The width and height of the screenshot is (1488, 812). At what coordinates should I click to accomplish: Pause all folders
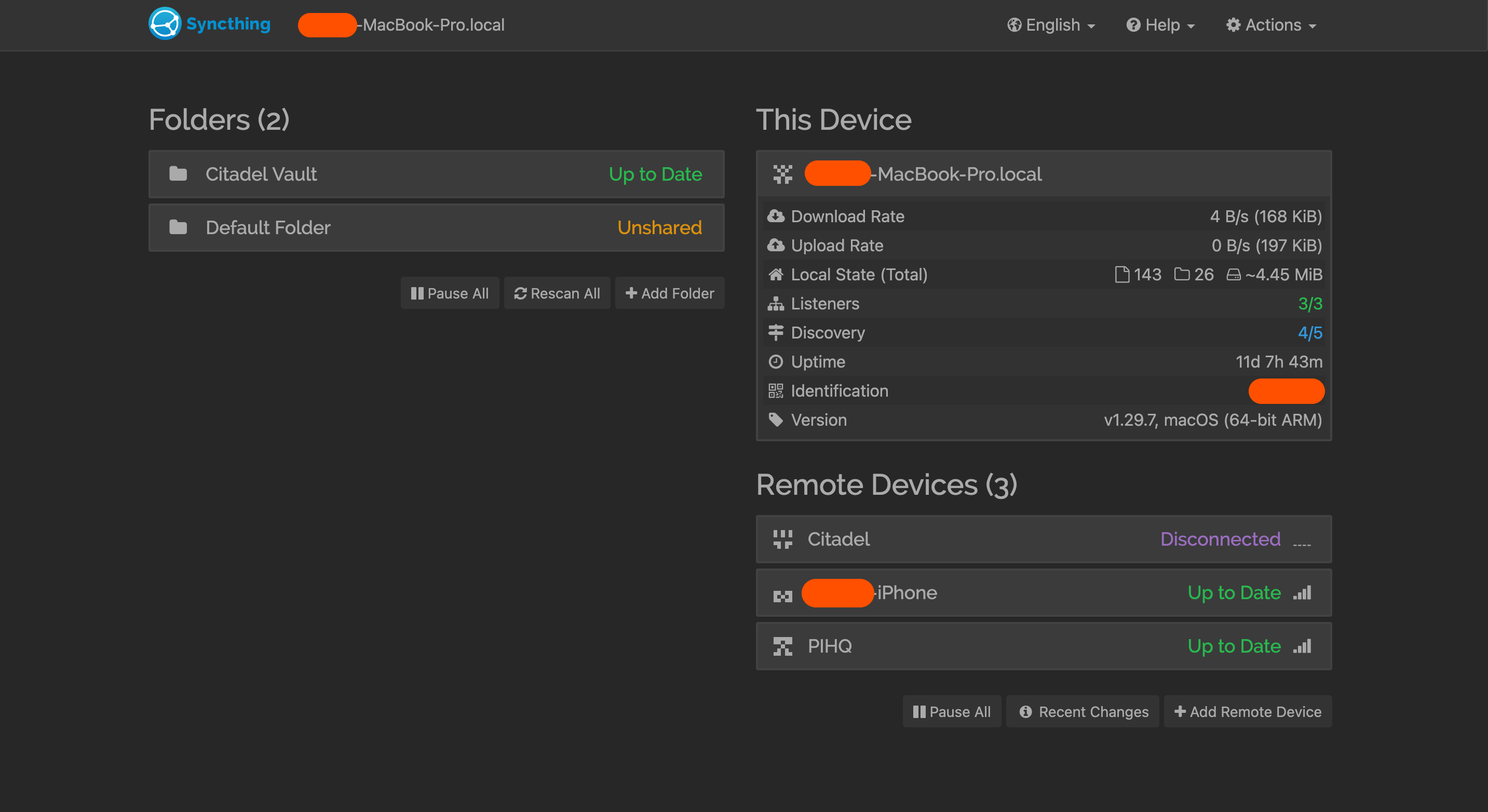[x=450, y=293]
